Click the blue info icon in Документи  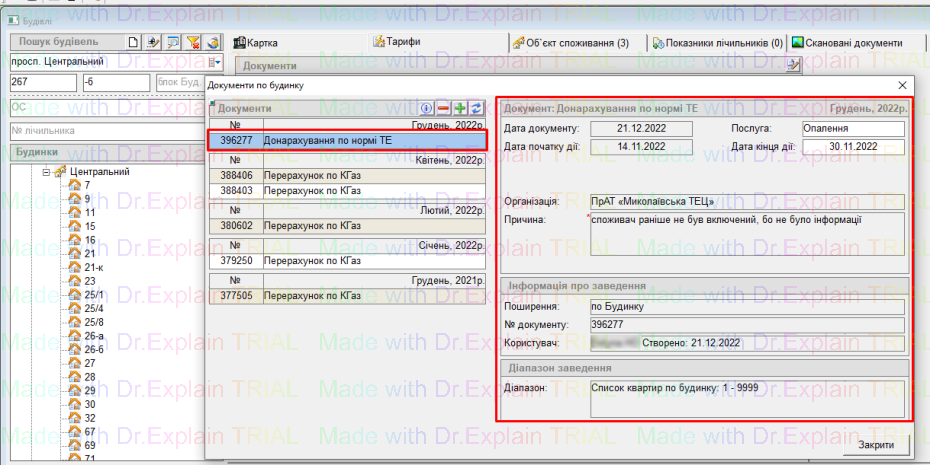click(427, 108)
